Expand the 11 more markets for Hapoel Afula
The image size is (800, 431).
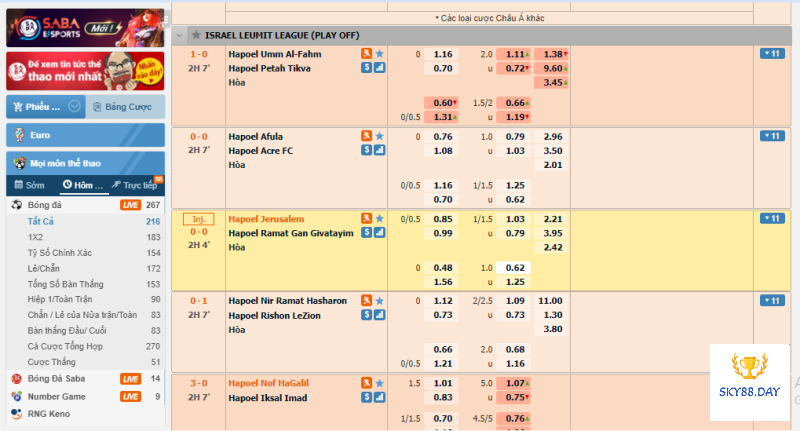click(772, 136)
